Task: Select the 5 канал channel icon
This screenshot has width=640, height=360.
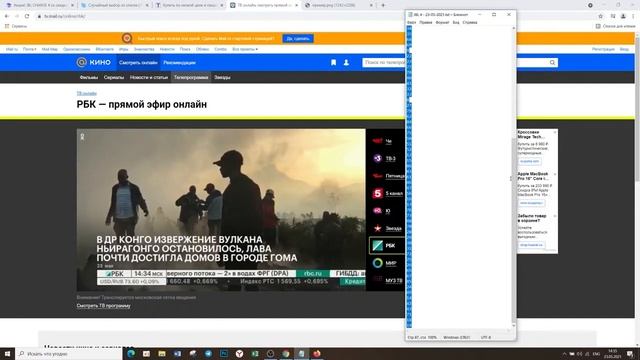Action: click(x=378, y=193)
